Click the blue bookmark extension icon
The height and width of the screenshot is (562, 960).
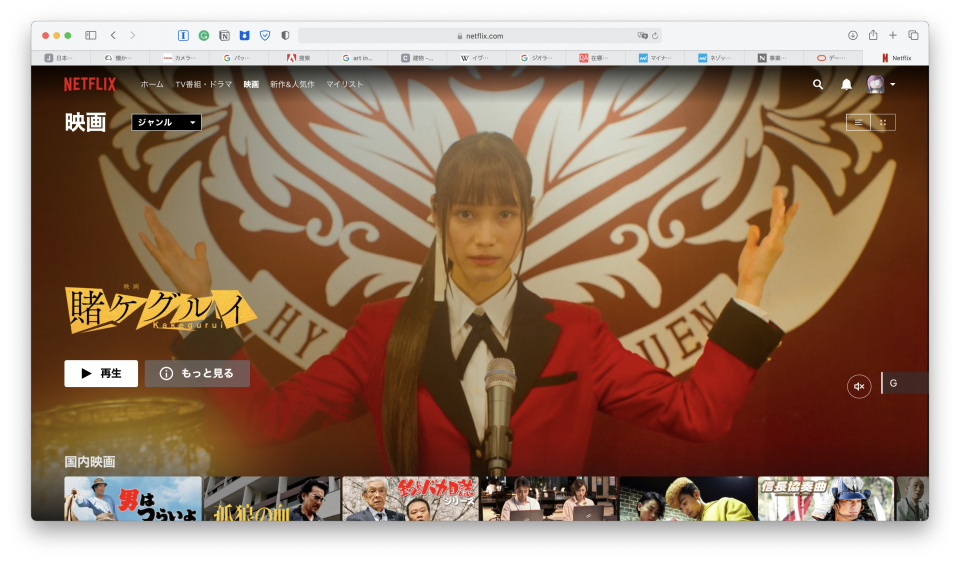(244, 36)
